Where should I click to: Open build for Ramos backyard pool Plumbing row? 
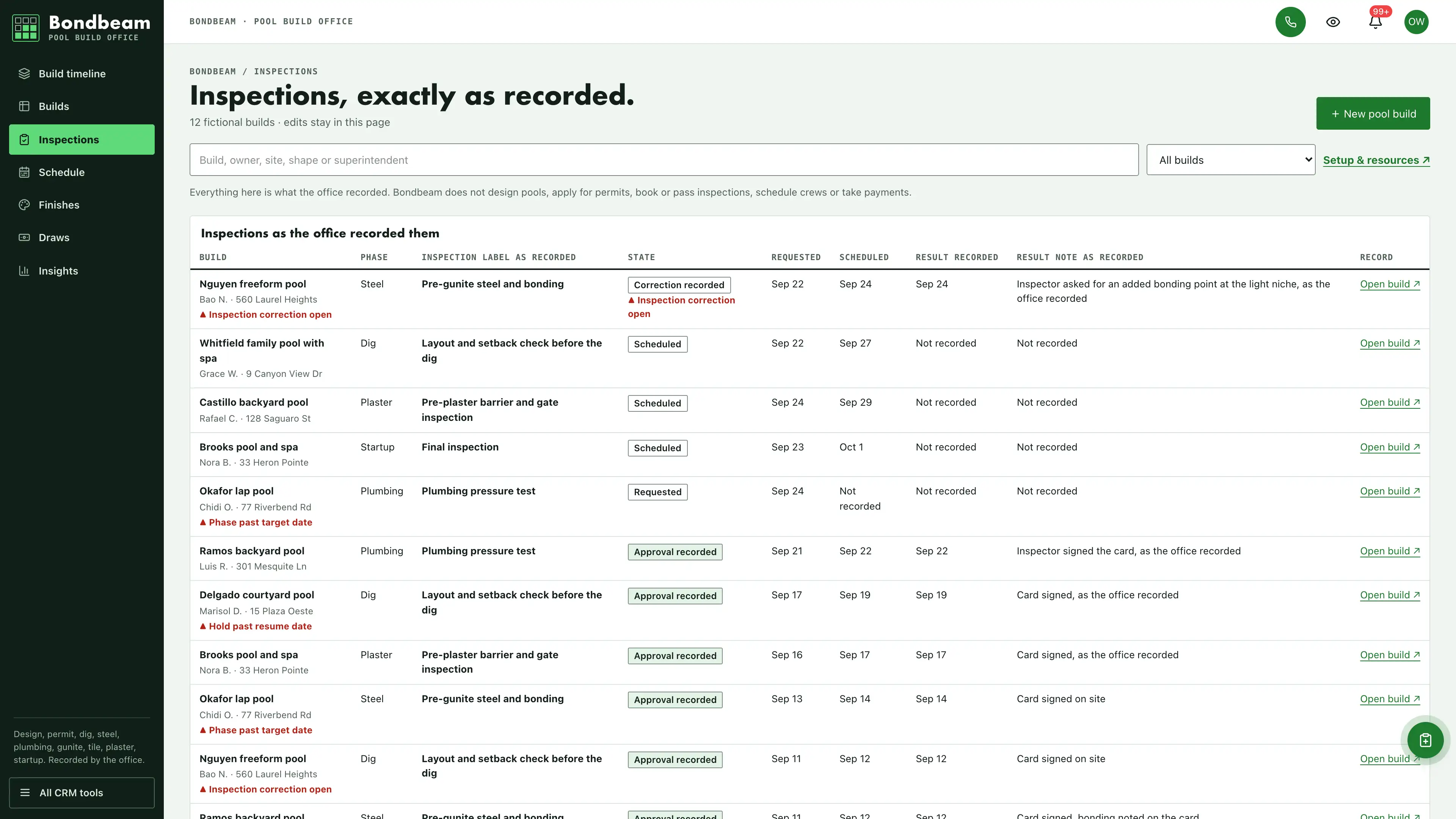(x=1390, y=551)
